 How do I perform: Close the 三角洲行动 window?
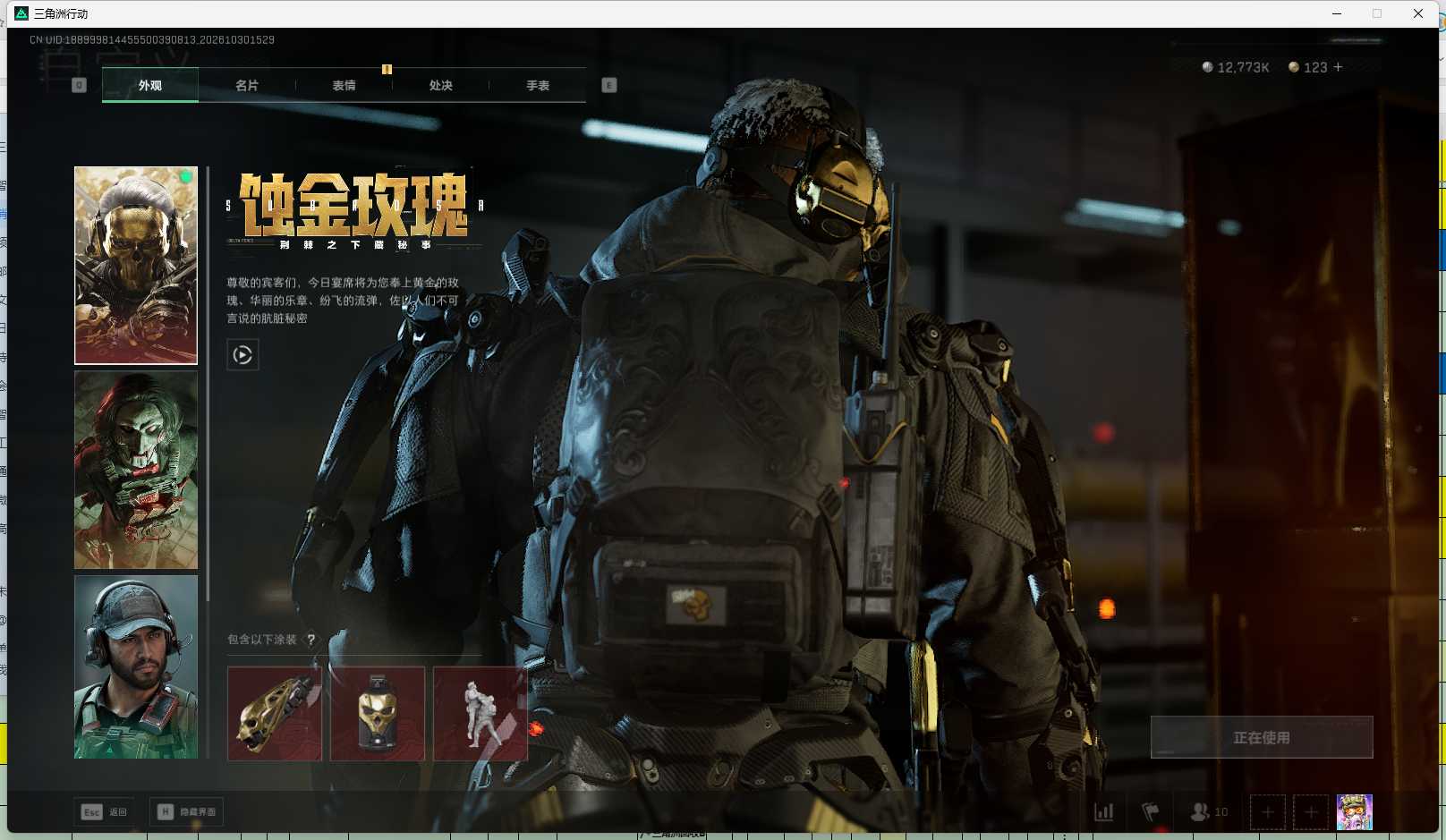[x=1418, y=13]
